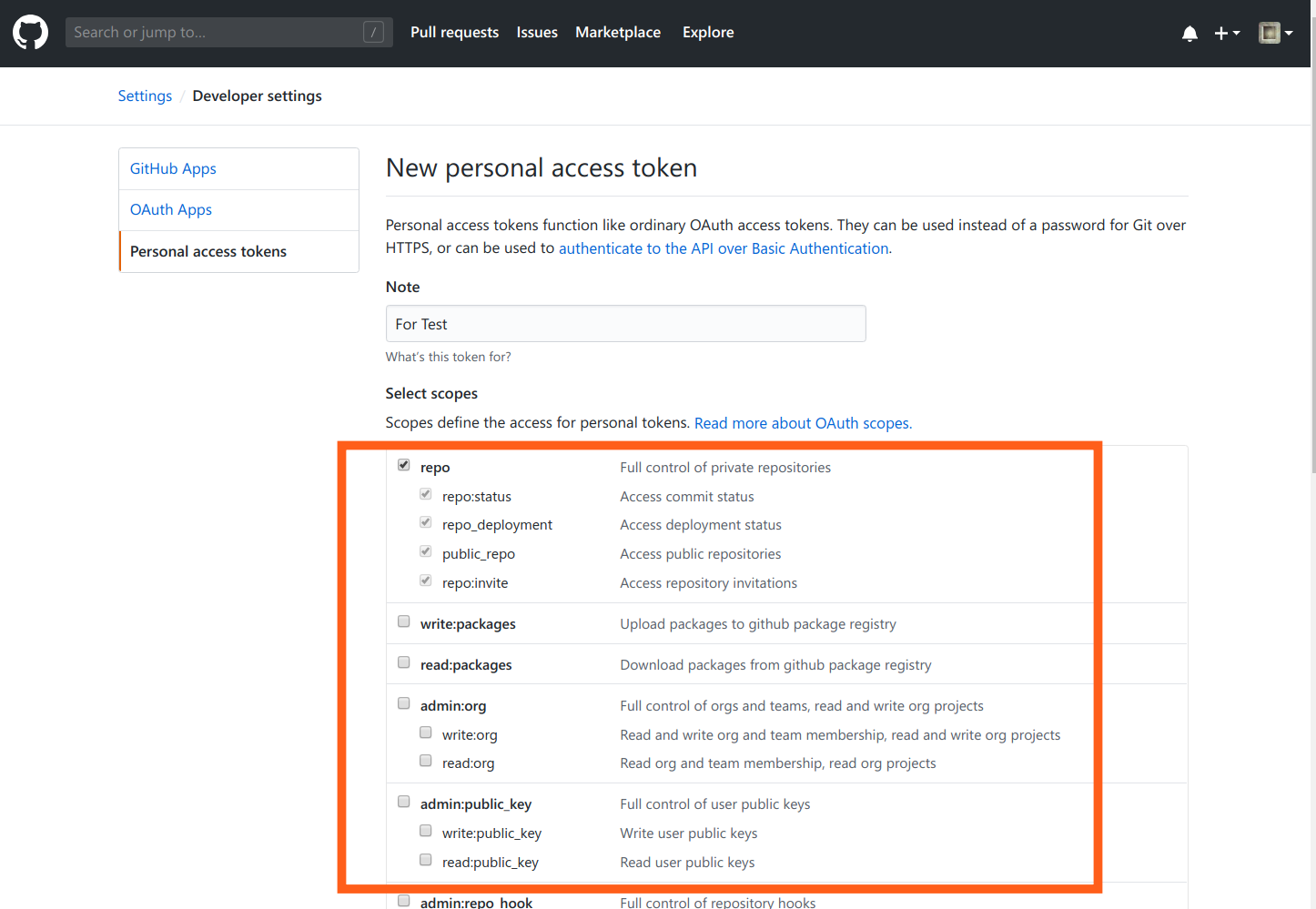
Task: Enable the admin:public_key scope
Action: pos(404,802)
